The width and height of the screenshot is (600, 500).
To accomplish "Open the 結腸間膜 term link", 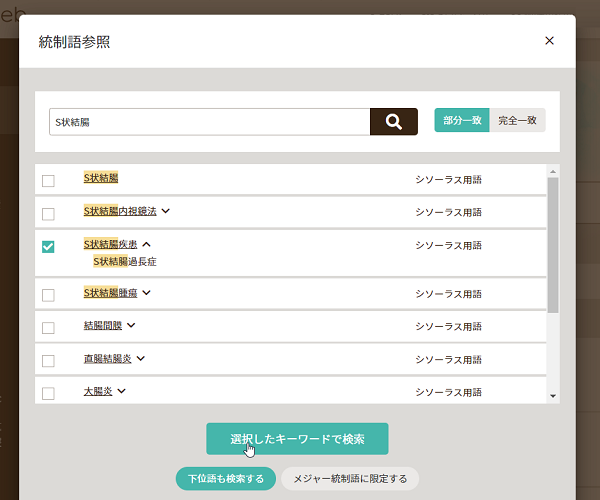I will pyautogui.click(x=103, y=326).
